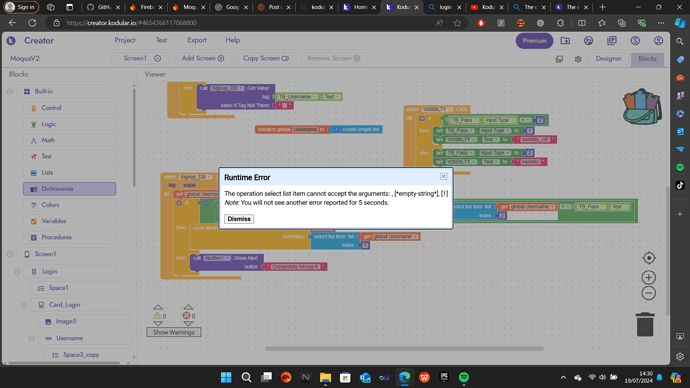Image resolution: width=690 pixels, height=388 pixels.
Task: Open Spotify from taskbar
Action: pos(463,377)
